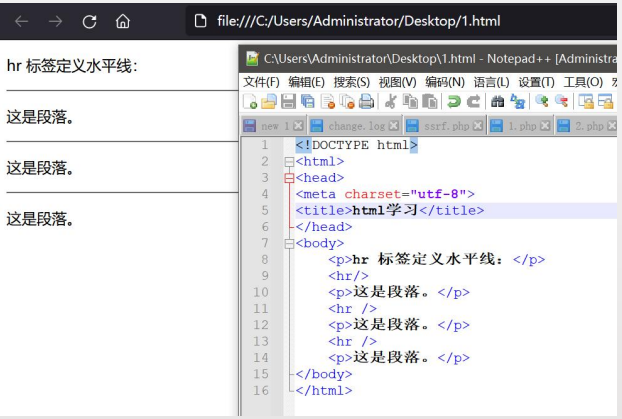Click the Notepad++ title bar app icon
This screenshot has height=419, width=622.
(252, 59)
